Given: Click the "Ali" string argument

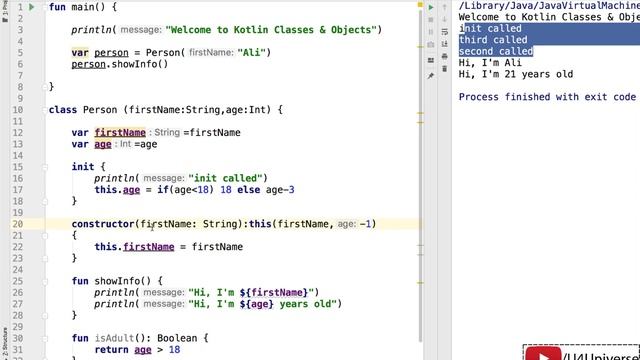Looking at the screenshot, I should tap(251, 53).
